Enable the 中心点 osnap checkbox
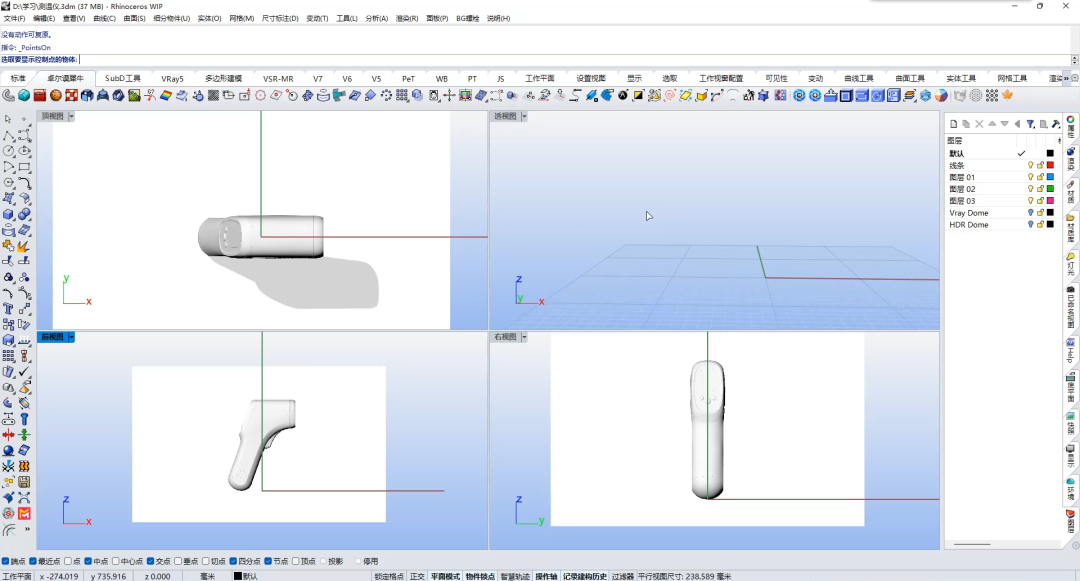This screenshot has height=581, width=1080. tap(116, 562)
